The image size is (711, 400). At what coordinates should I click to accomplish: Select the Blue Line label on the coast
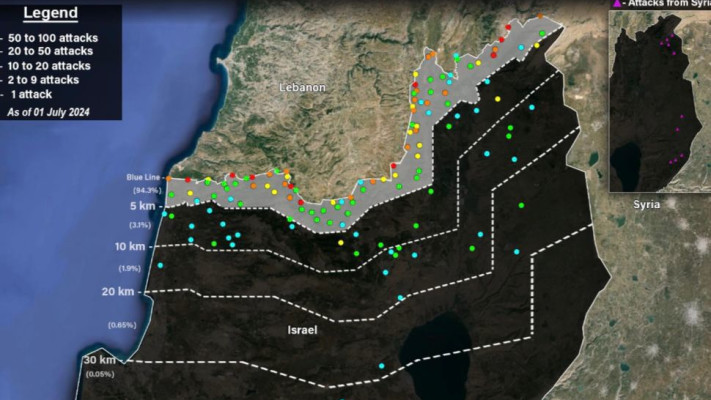coord(142,178)
